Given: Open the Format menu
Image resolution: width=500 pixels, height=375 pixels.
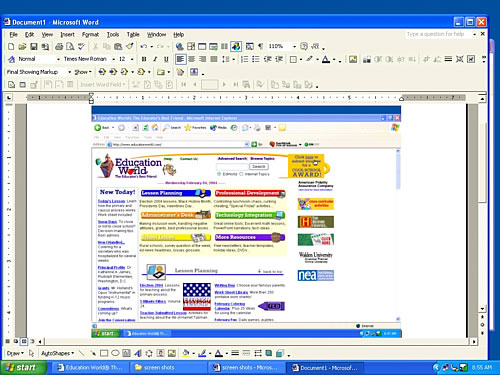Looking at the screenshot, I should coord(90,34).
